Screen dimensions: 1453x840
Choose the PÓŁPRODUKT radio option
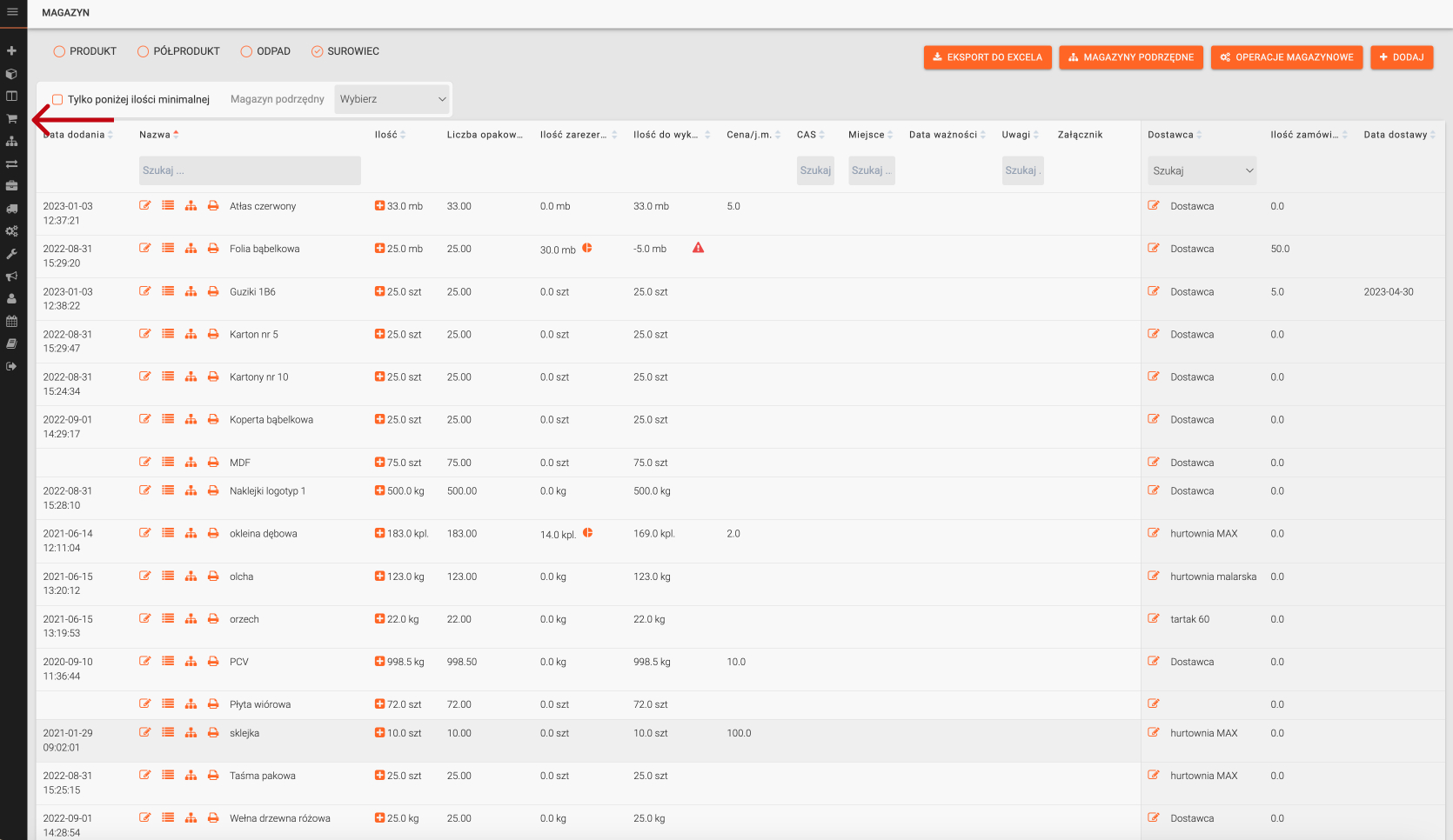(x=143, y=51)
